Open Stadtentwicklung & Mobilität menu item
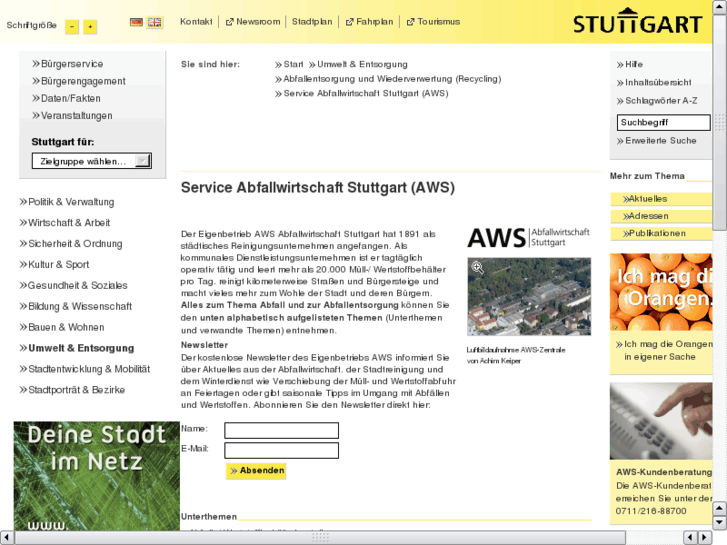This screenshot has height=545, width=727. [85, 369]
